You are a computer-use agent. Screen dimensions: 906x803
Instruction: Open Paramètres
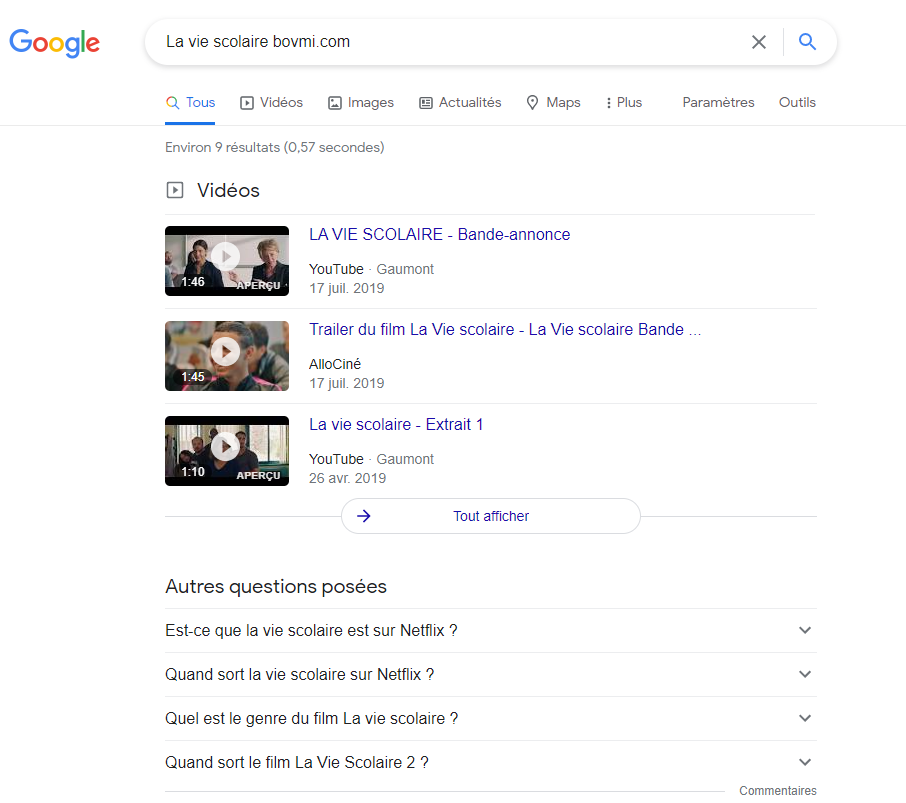pyautogui.click(x=718, y=102)
